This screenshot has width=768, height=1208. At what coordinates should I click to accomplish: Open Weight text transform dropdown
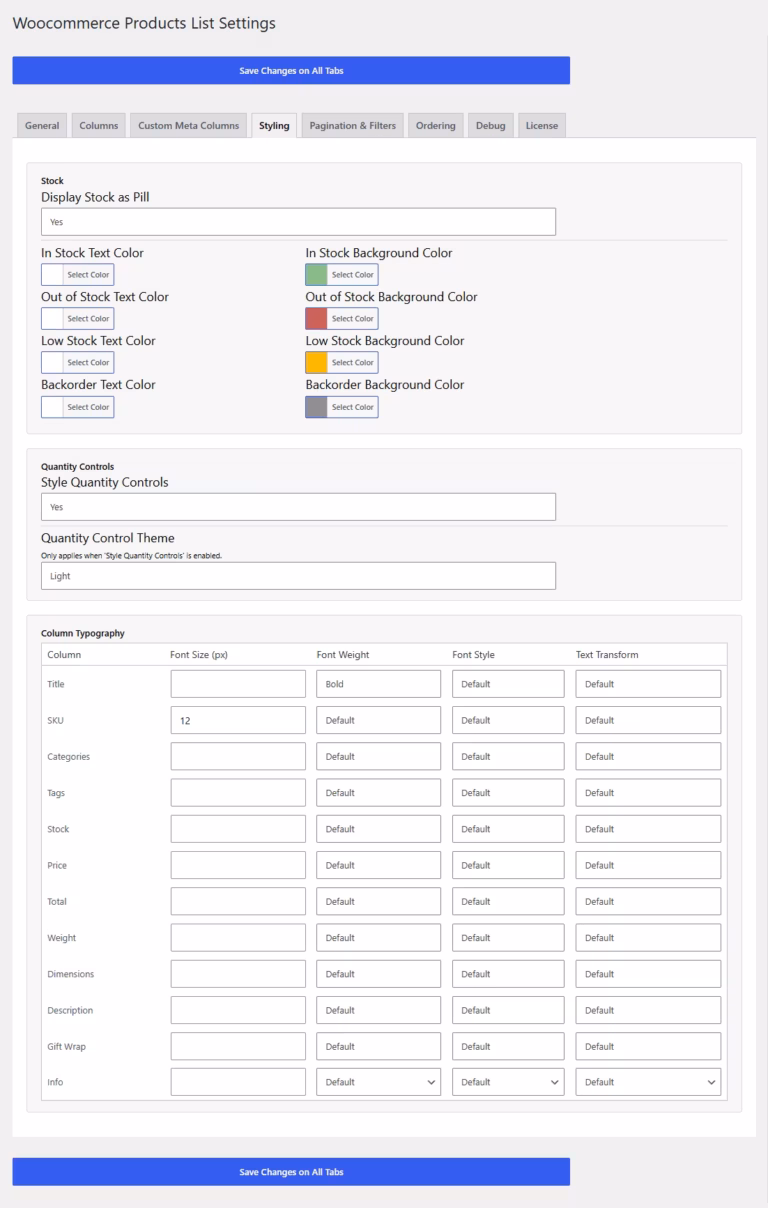point(648,938)
